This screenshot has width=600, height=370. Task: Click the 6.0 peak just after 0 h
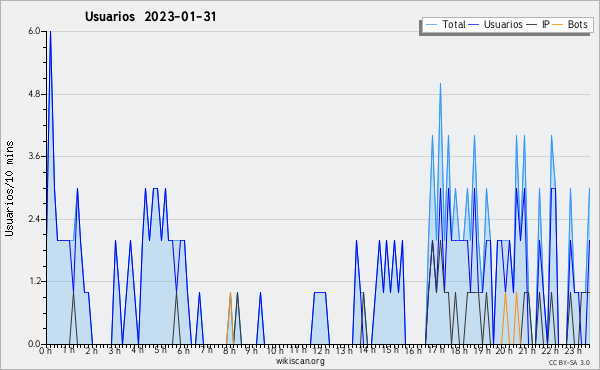pyautogui.click(x=50, y=32)
